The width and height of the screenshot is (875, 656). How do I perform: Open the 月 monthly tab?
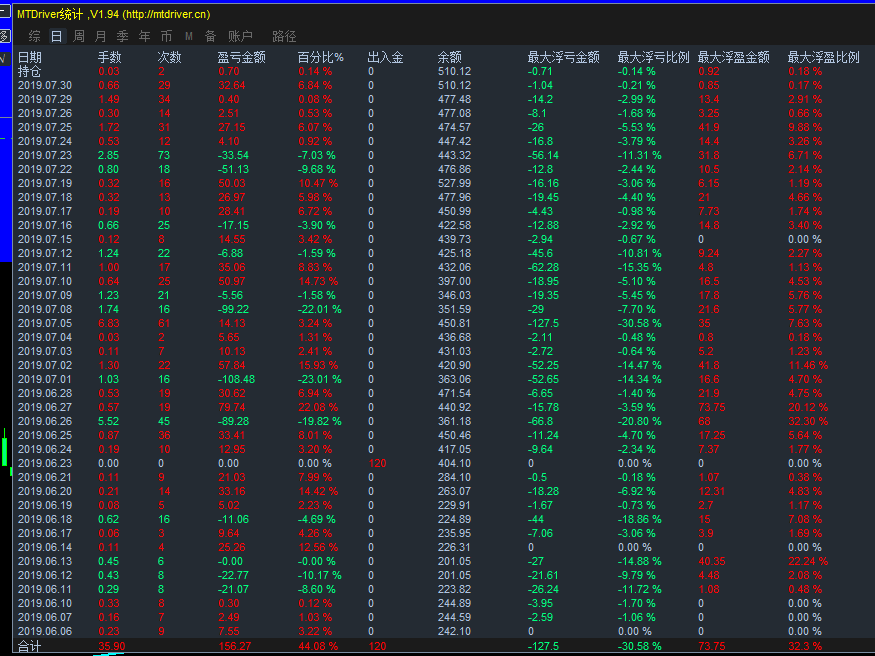(100, 37)
